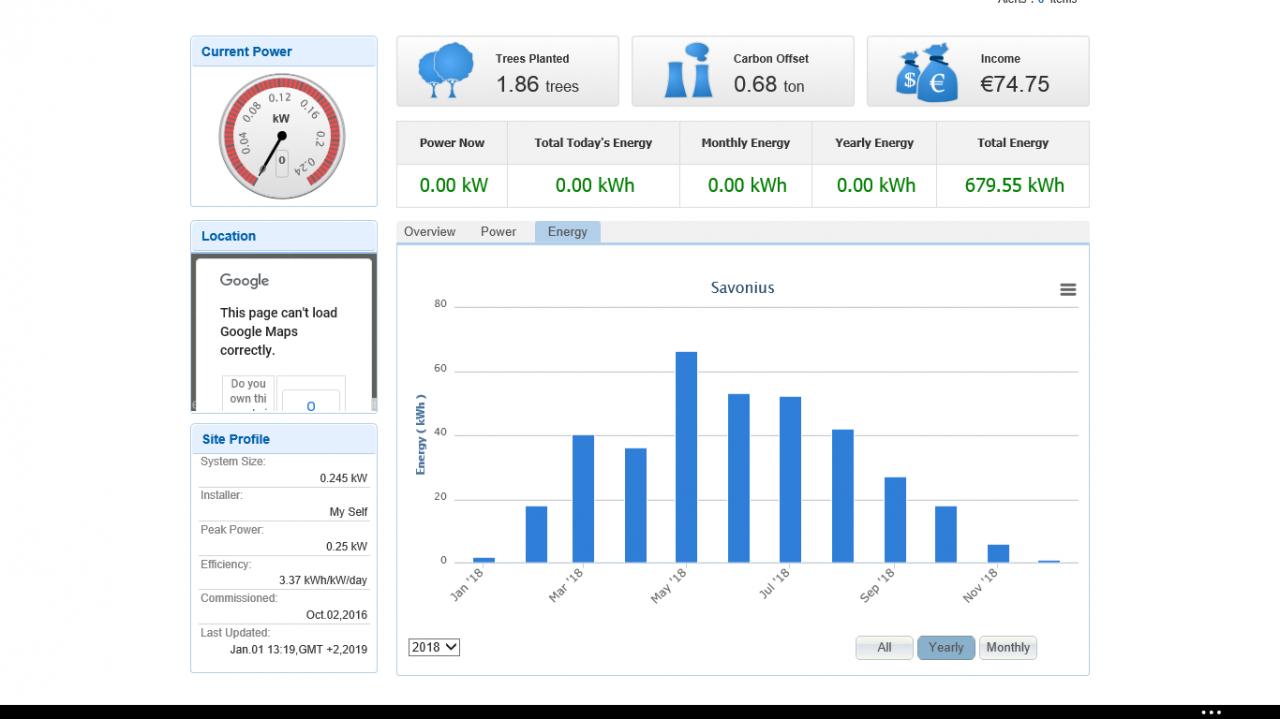Select the Yearly range button
This screenshot has width=1280, height=719.
tap(946, 648)
